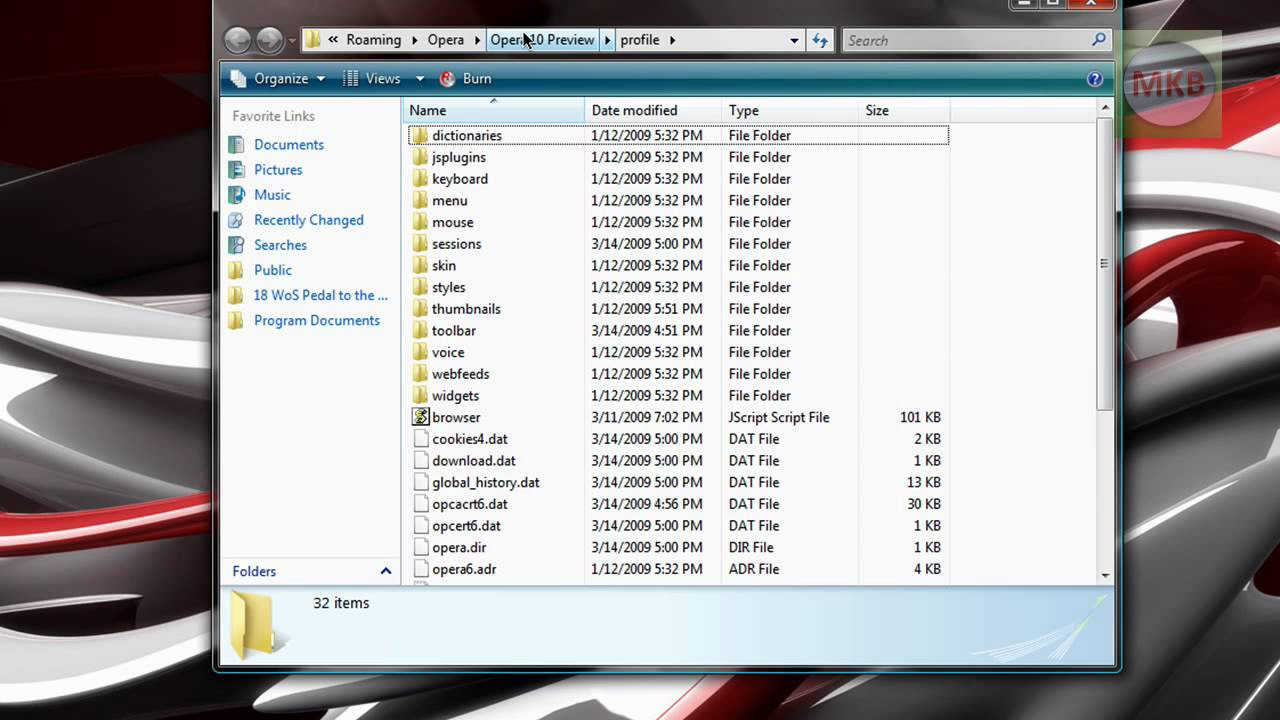1280x720 pixels.
Task: Sort by the Type column header
Action: coord(790,110)
